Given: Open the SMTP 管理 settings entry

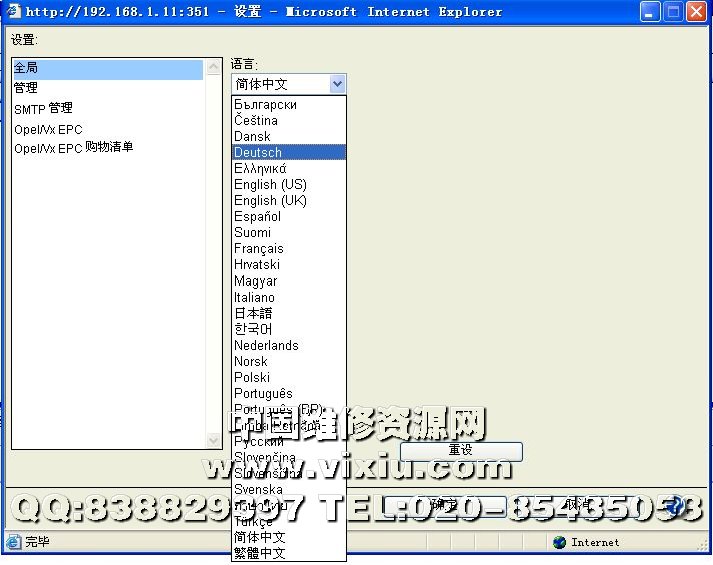Looking at the screenshot, I should pos(108,109).
